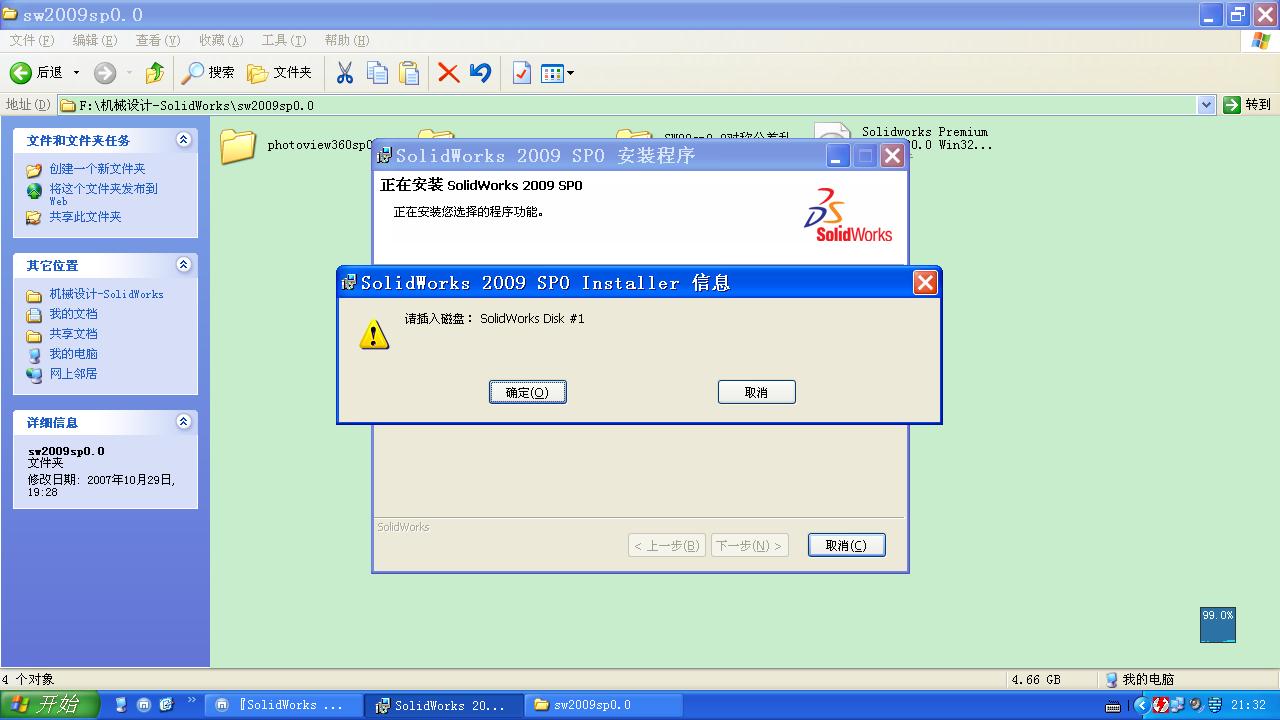Collapse the 文件和文件夹任务 panel
1280x720 pixels.
(183, 140)
